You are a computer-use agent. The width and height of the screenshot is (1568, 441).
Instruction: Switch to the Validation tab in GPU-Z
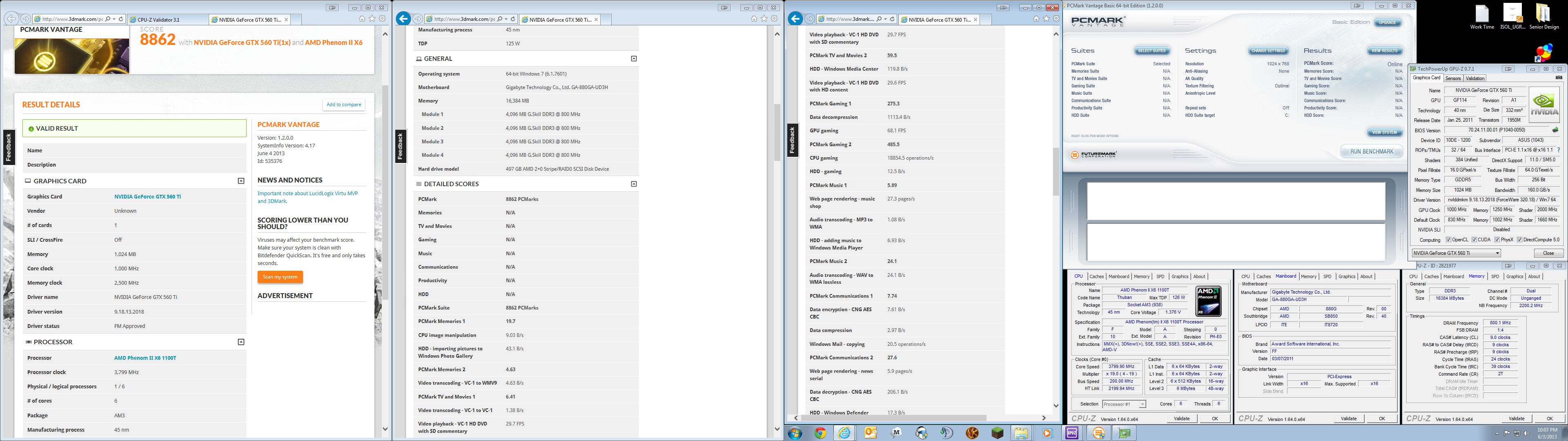[1474, 78]
